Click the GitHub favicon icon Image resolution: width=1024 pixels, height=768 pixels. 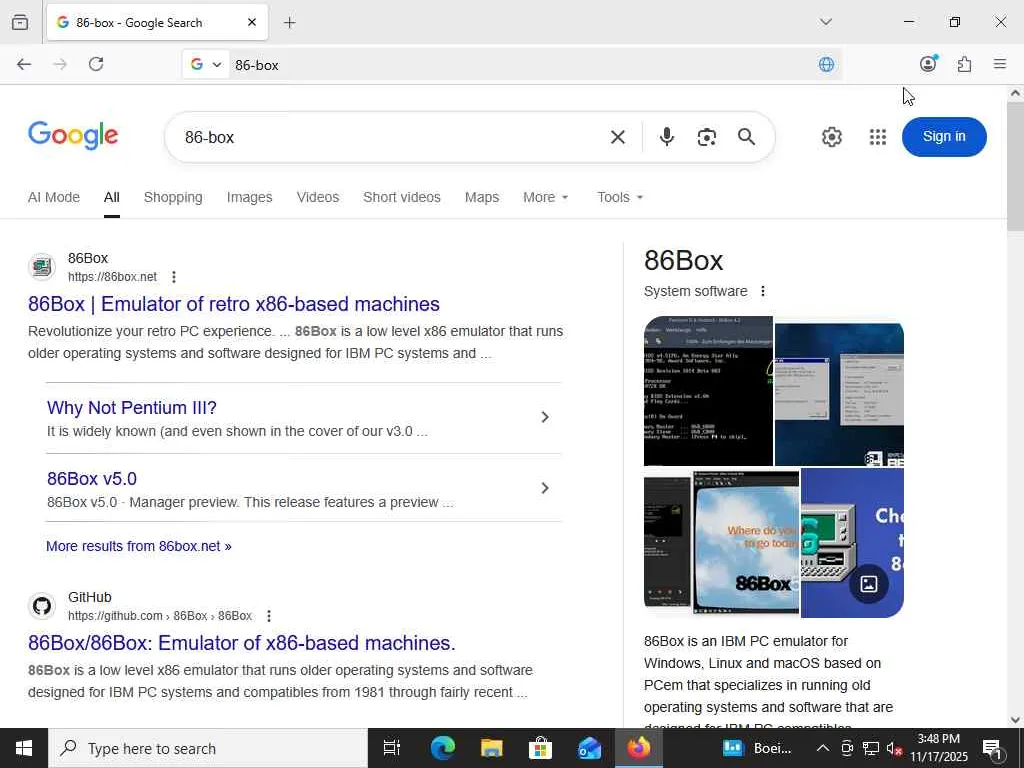(42, 606)
